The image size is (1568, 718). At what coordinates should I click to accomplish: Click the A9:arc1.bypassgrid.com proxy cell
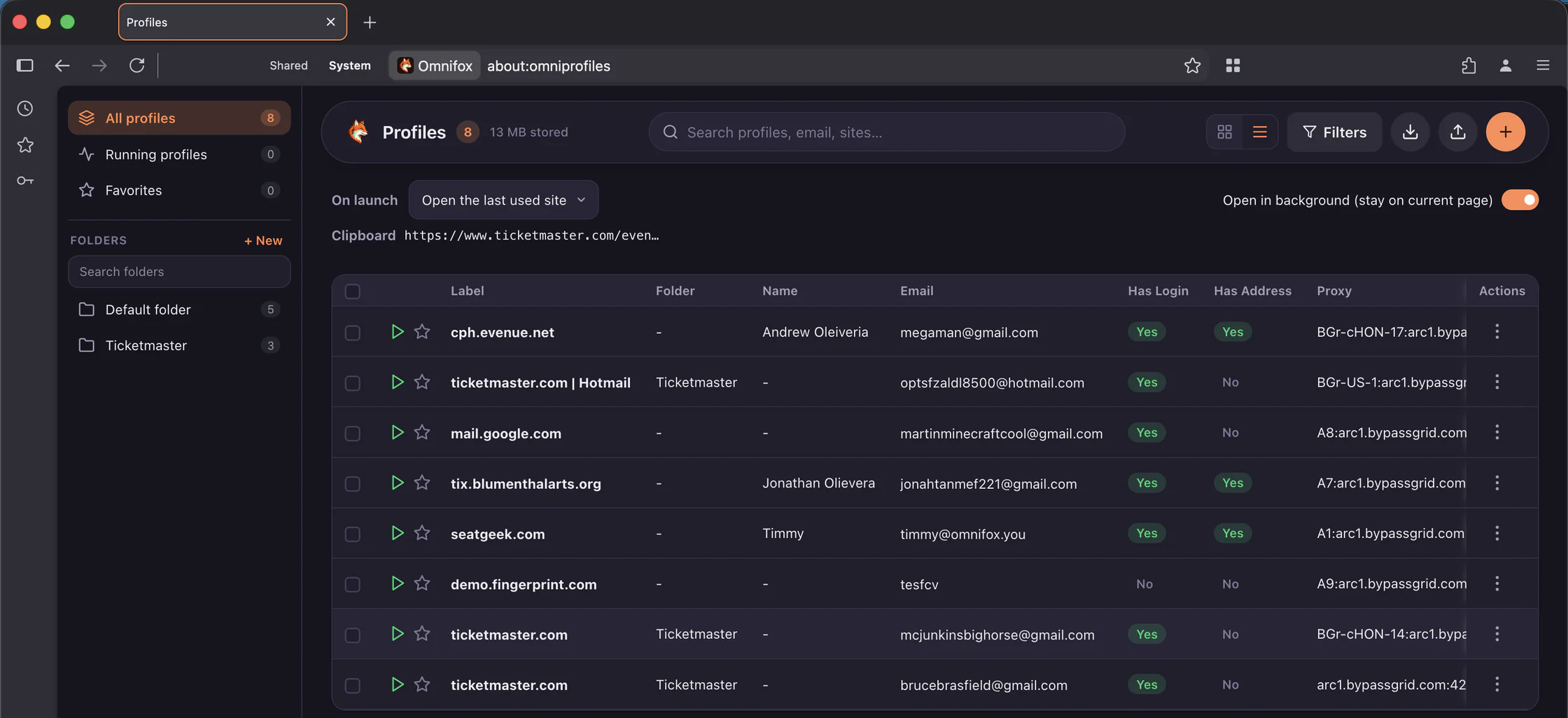[x=1391, y=584]
